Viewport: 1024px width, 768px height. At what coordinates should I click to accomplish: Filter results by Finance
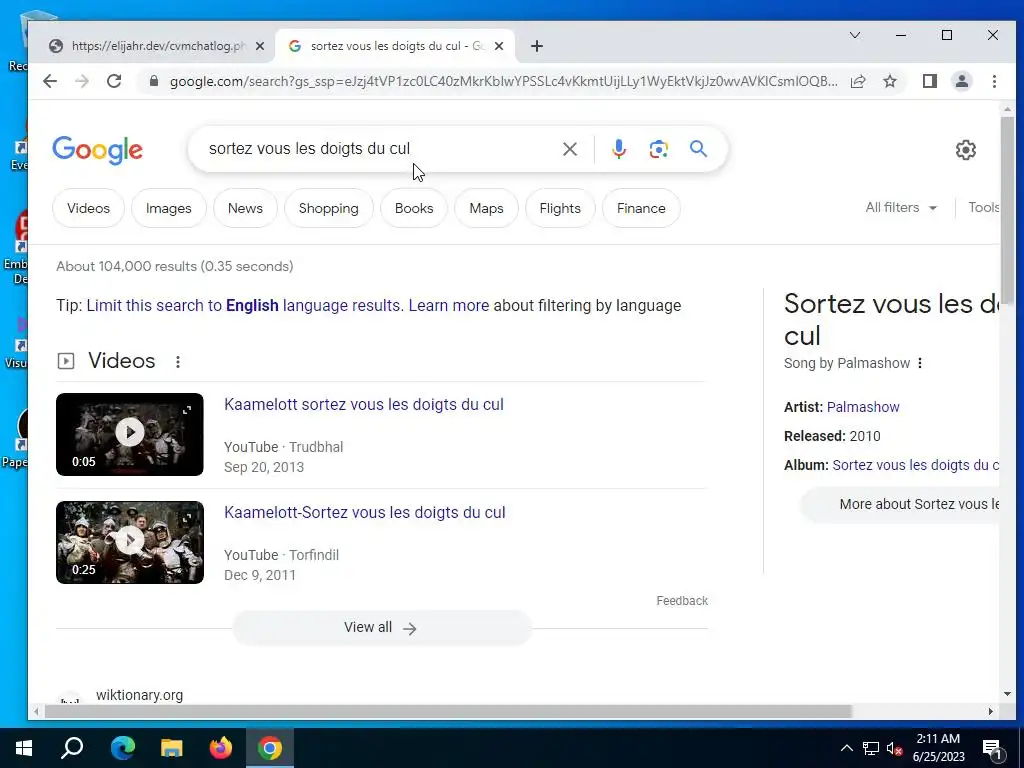641,208
